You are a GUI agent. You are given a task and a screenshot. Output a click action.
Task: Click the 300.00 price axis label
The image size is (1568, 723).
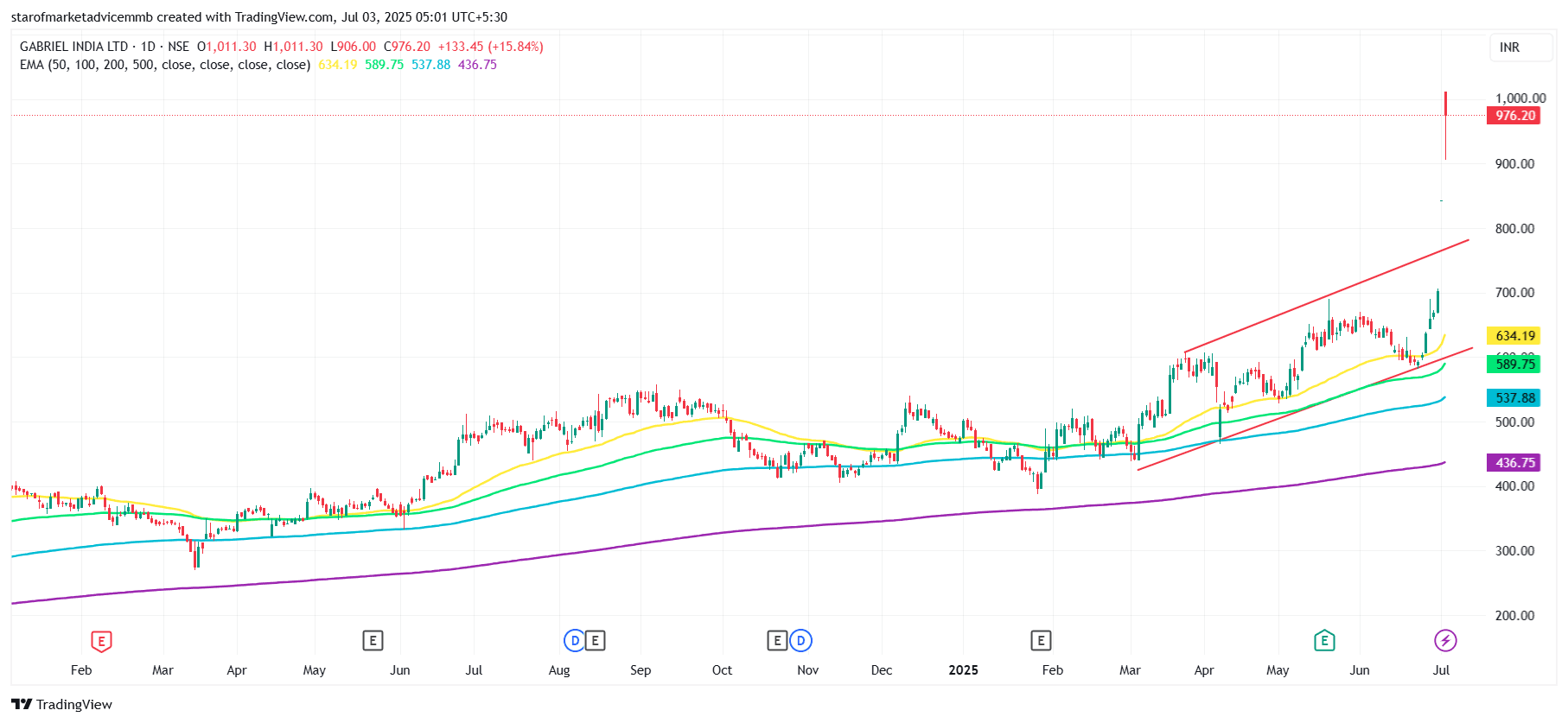coord(1515,551)
